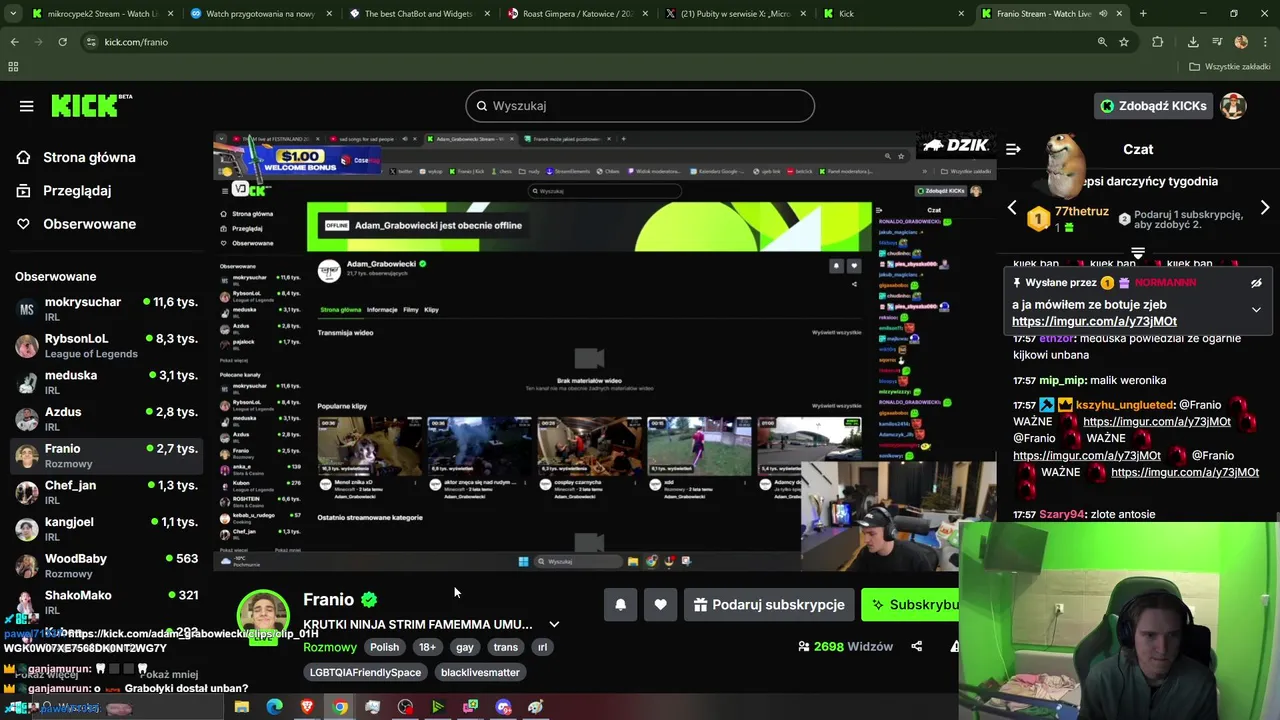This screenshot has height=720, width=1280.
Task: Open mokrysuchar channel in sidebar
Action: coord(106,309)
